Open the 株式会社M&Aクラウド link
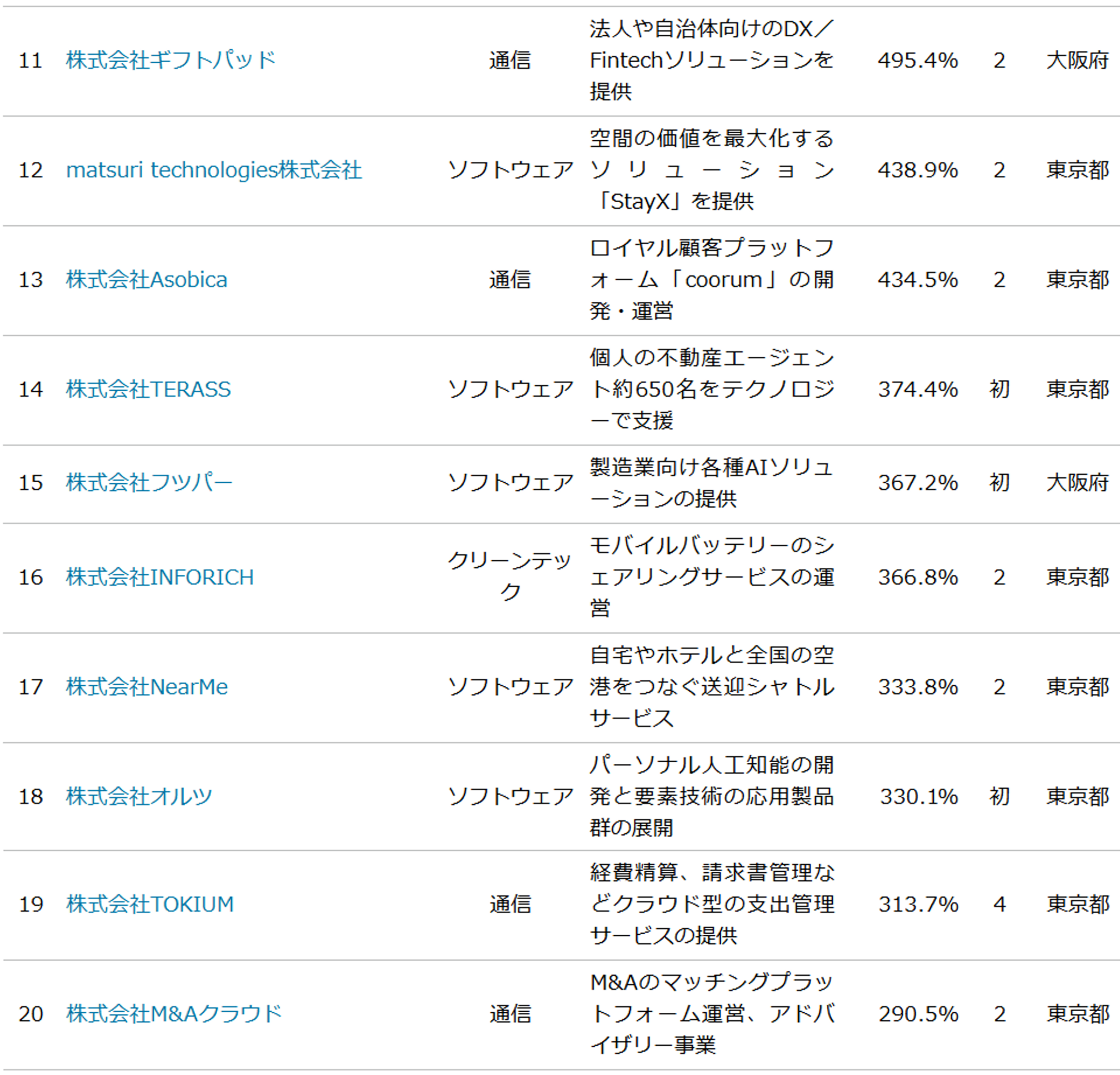1120x1075 pixels. (x=174, y=1014)
